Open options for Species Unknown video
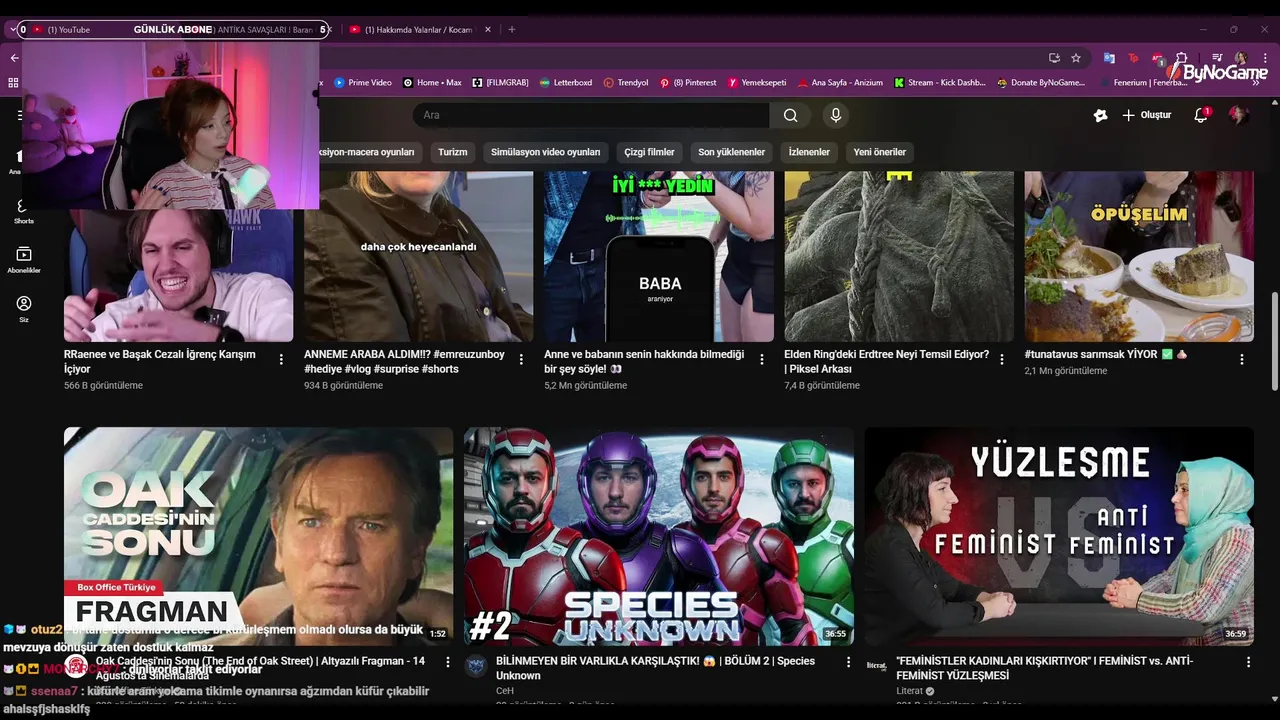Viewport: 1280px width, 720px height. click(x=848, y=662)
